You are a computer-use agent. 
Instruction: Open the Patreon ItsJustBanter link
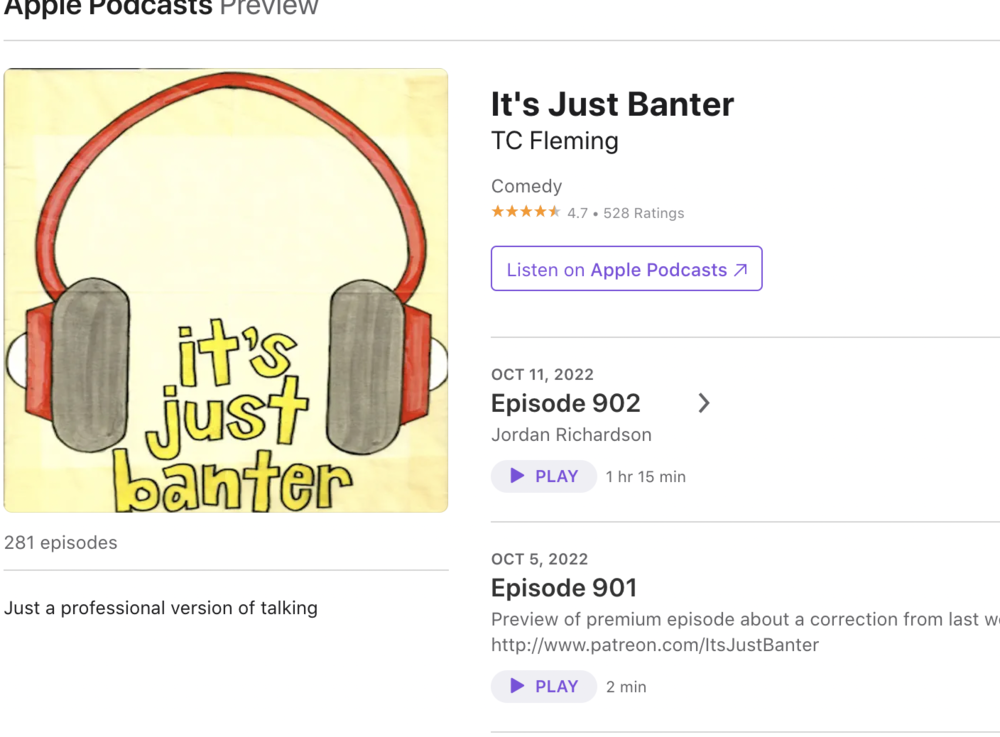coord(654,645)
